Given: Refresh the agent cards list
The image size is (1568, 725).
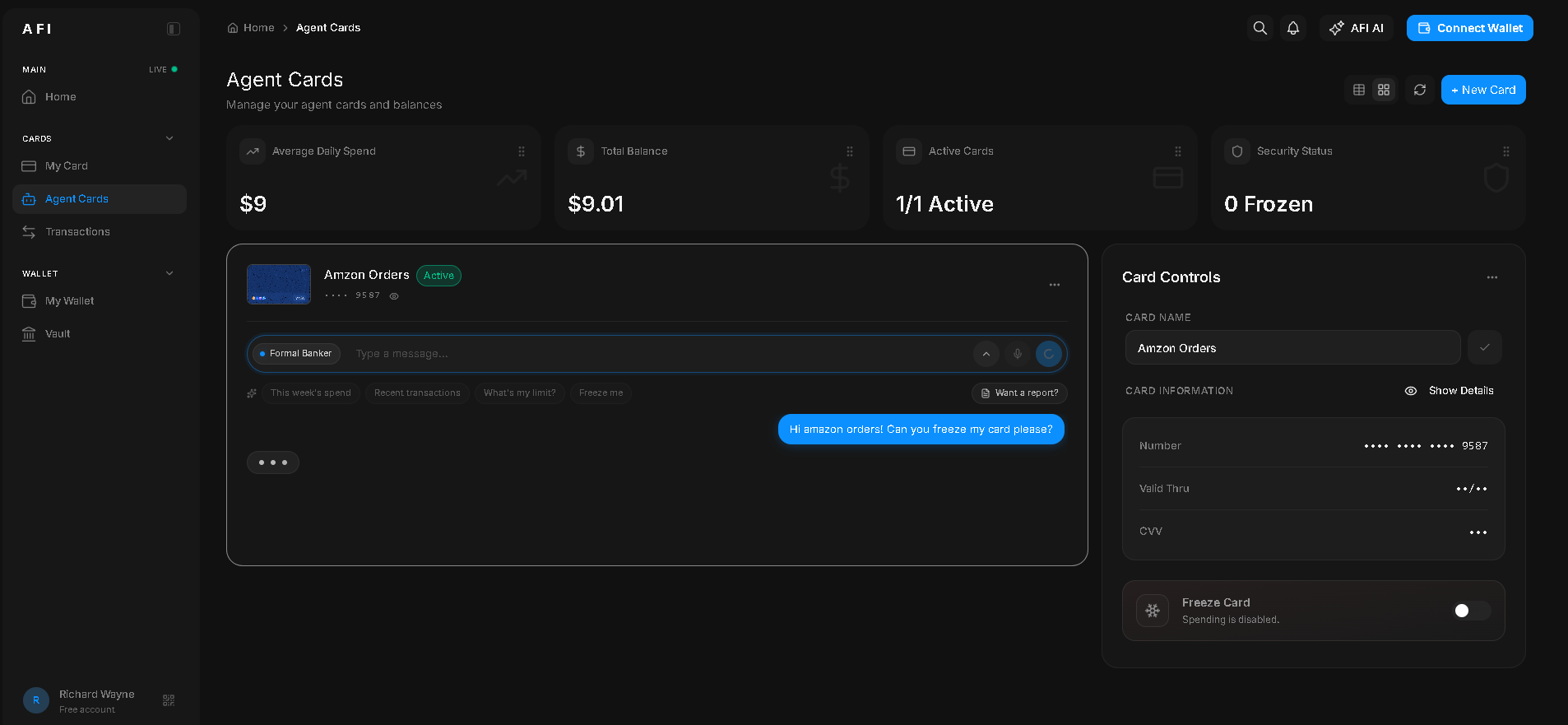Looking at the screenshot, I should point(1420,90).
